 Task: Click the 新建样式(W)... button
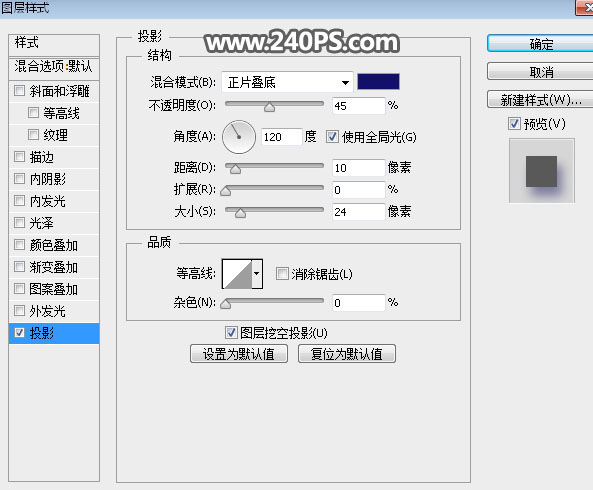(540, 99)
